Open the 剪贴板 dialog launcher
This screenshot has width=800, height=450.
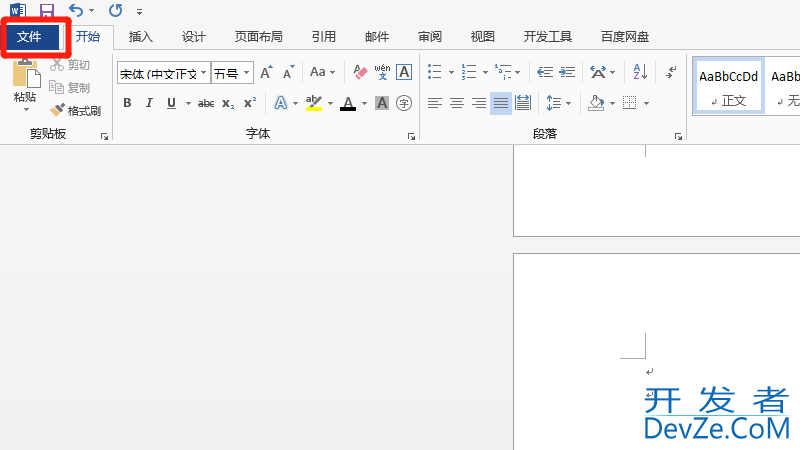pos(104,136)
